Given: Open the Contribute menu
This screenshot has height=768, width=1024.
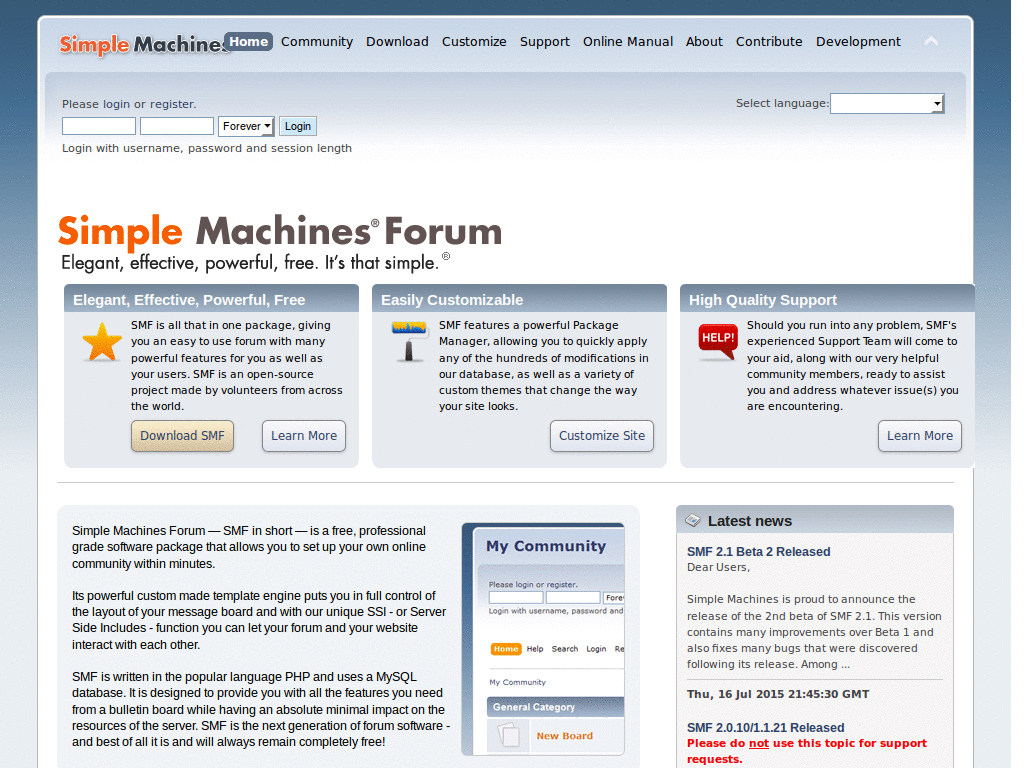Looking at the screenshot, I should coord(769,41).
